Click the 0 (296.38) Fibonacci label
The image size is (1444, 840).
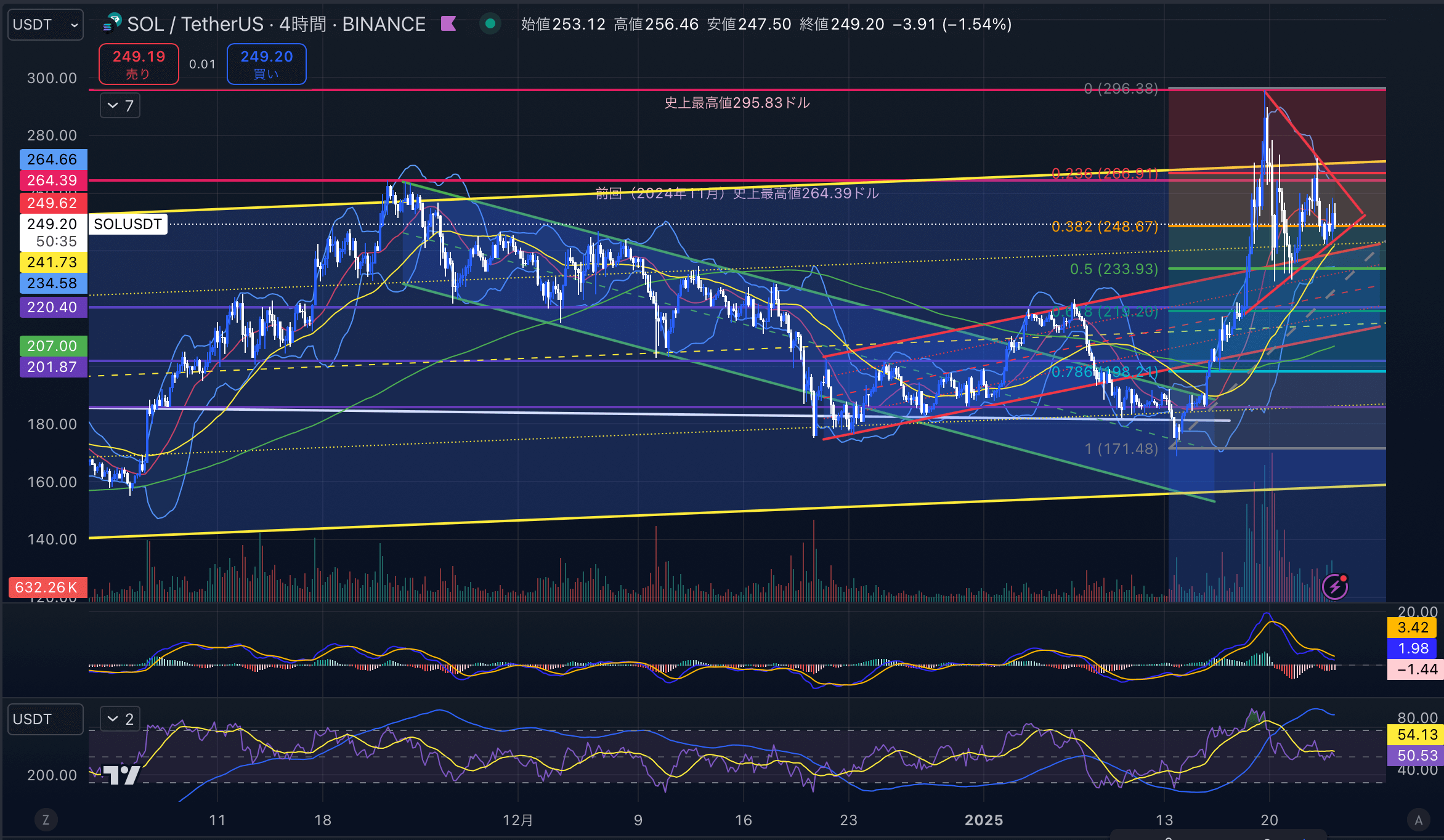1121,89
